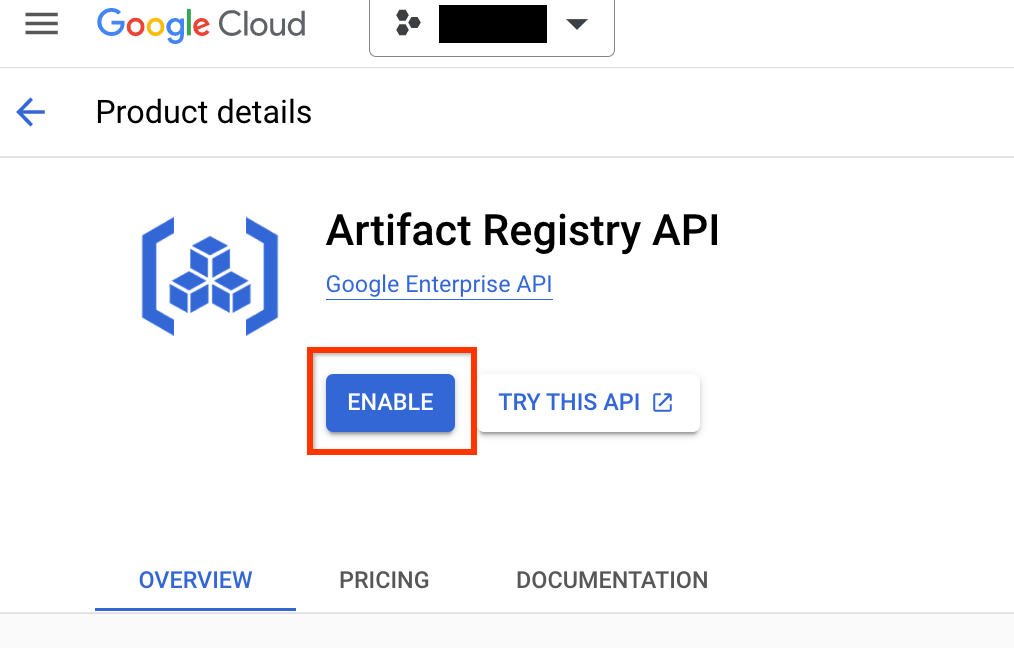Viewport: 1014px width, 648px height.
Task: Click the blue underlined link below the title
Action: coord(439,284)
